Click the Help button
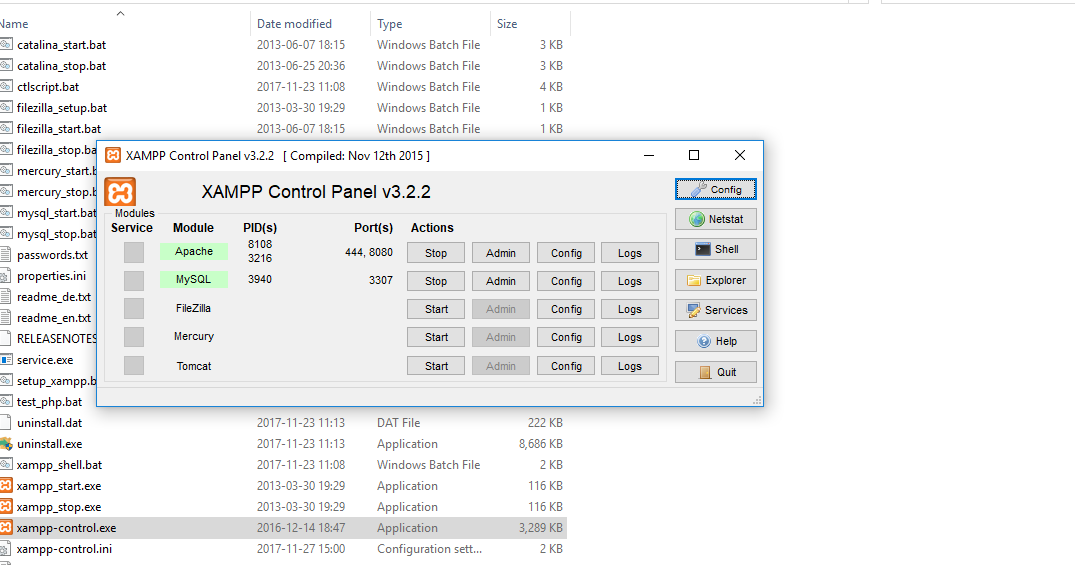 click(x=716, y=341)
